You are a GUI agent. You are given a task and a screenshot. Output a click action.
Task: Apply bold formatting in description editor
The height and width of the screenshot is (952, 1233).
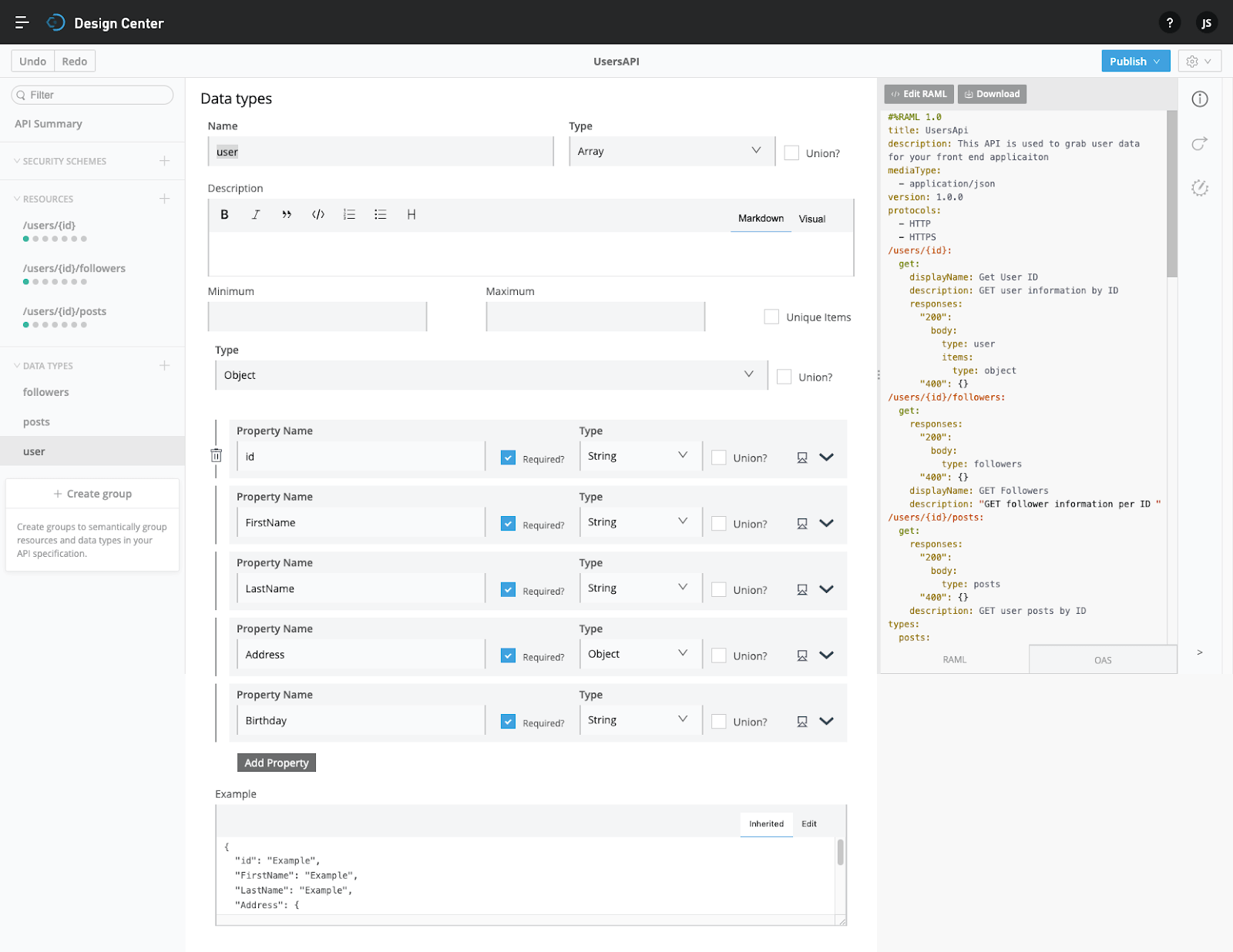[x=223, y=215]
